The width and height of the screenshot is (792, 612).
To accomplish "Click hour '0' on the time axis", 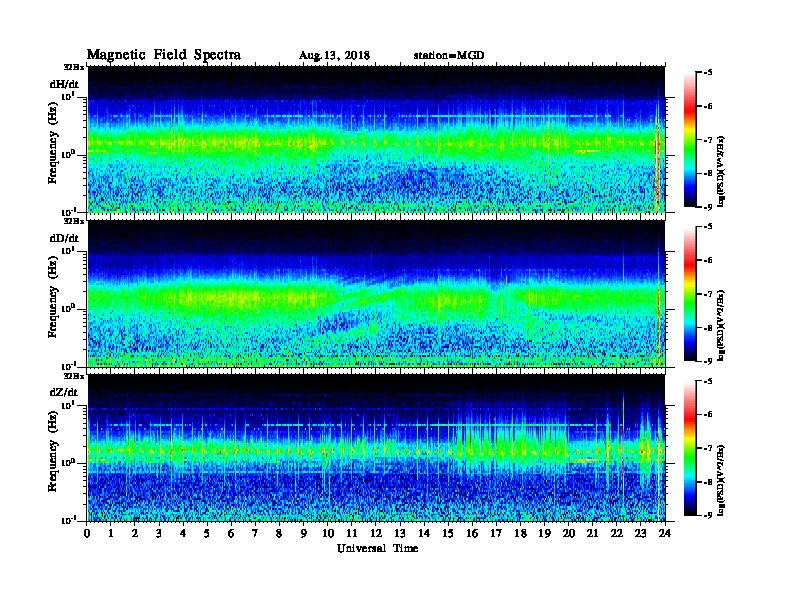I will tap(87, 533).
